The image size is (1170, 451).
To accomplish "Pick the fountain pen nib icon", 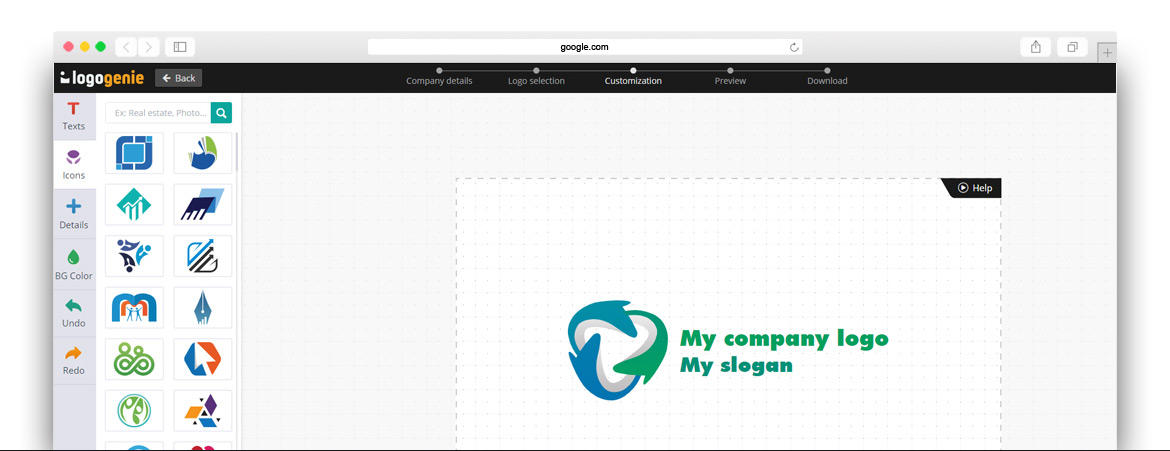I will (x=202, y=308).
